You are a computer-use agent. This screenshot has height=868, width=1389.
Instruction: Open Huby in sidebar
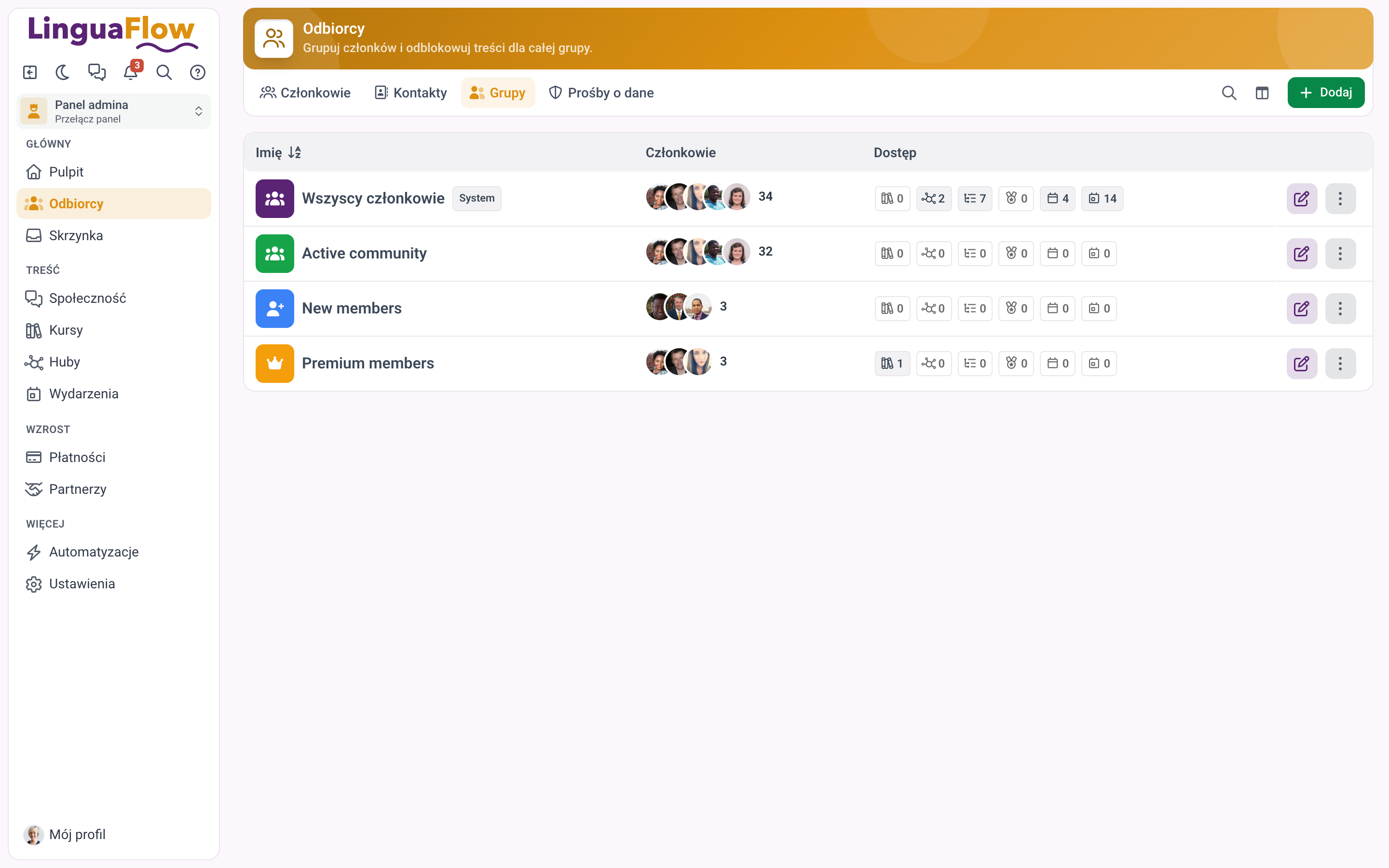114,362
